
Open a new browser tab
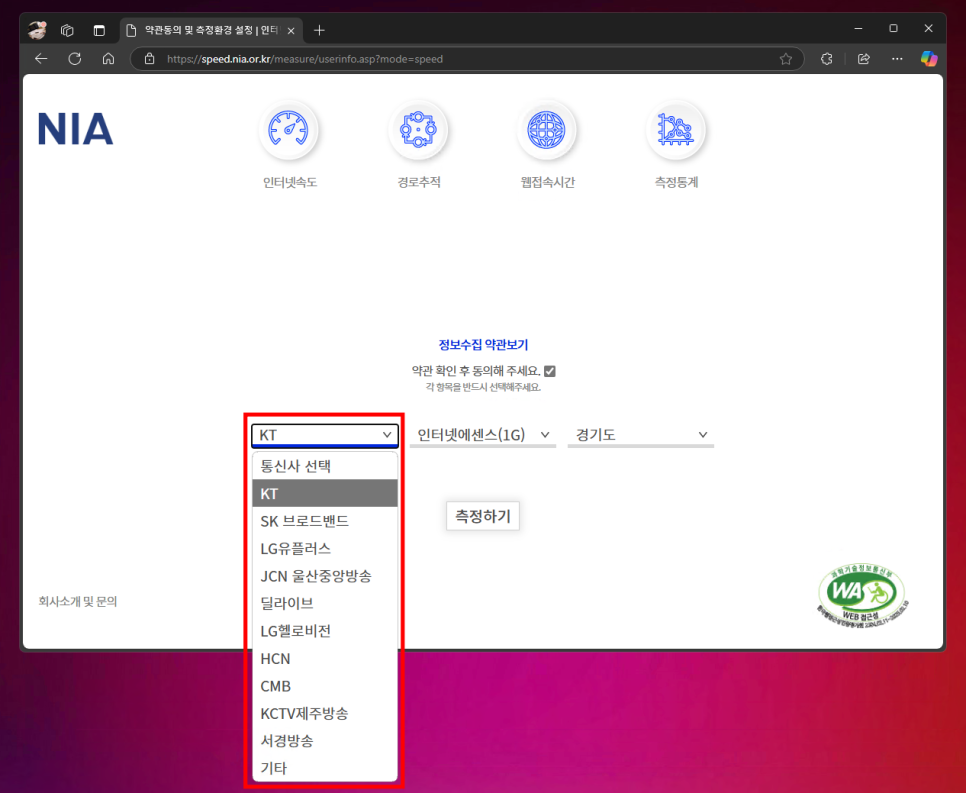(319, 30)
